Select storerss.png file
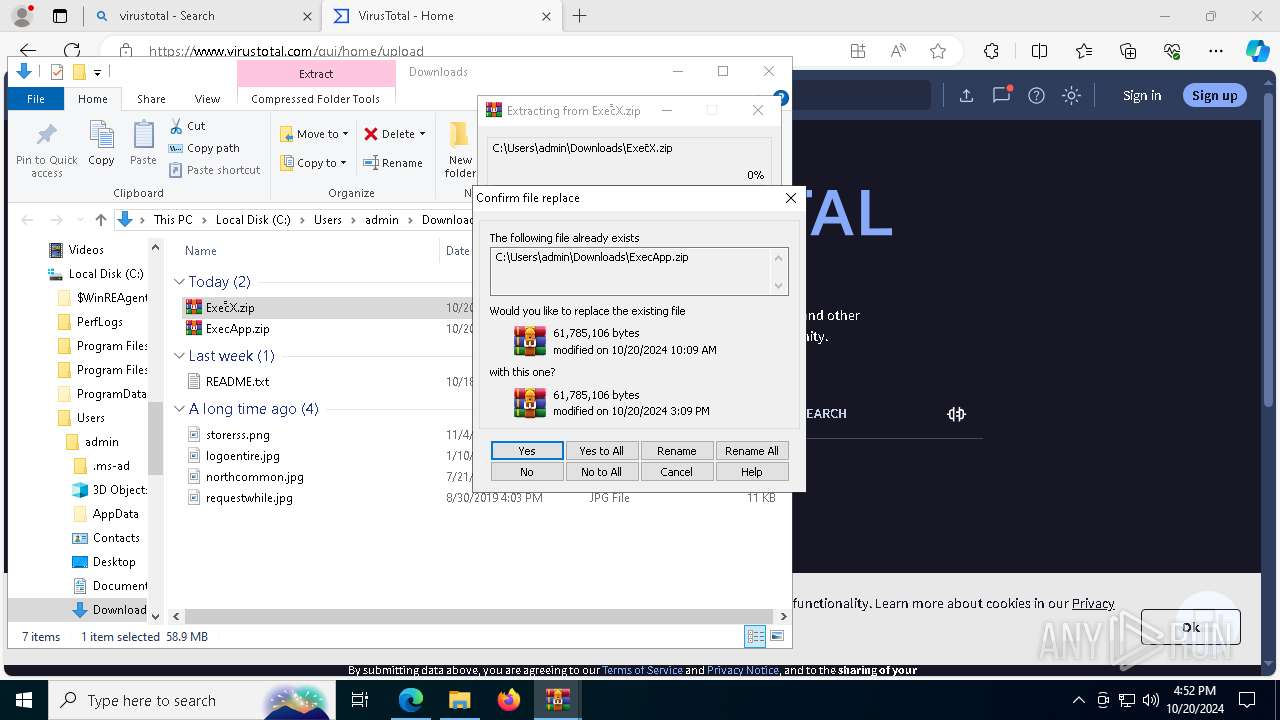 click(237, 435)
